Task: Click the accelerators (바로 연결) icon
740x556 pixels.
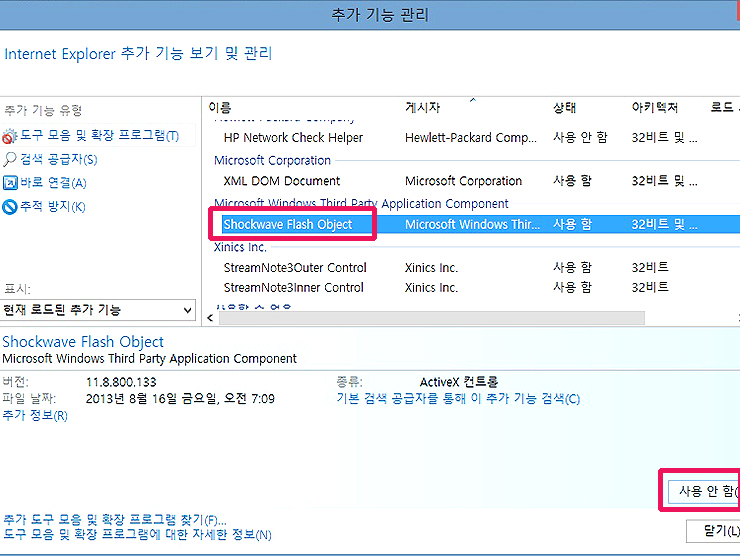Action: (x=10, y=183)
